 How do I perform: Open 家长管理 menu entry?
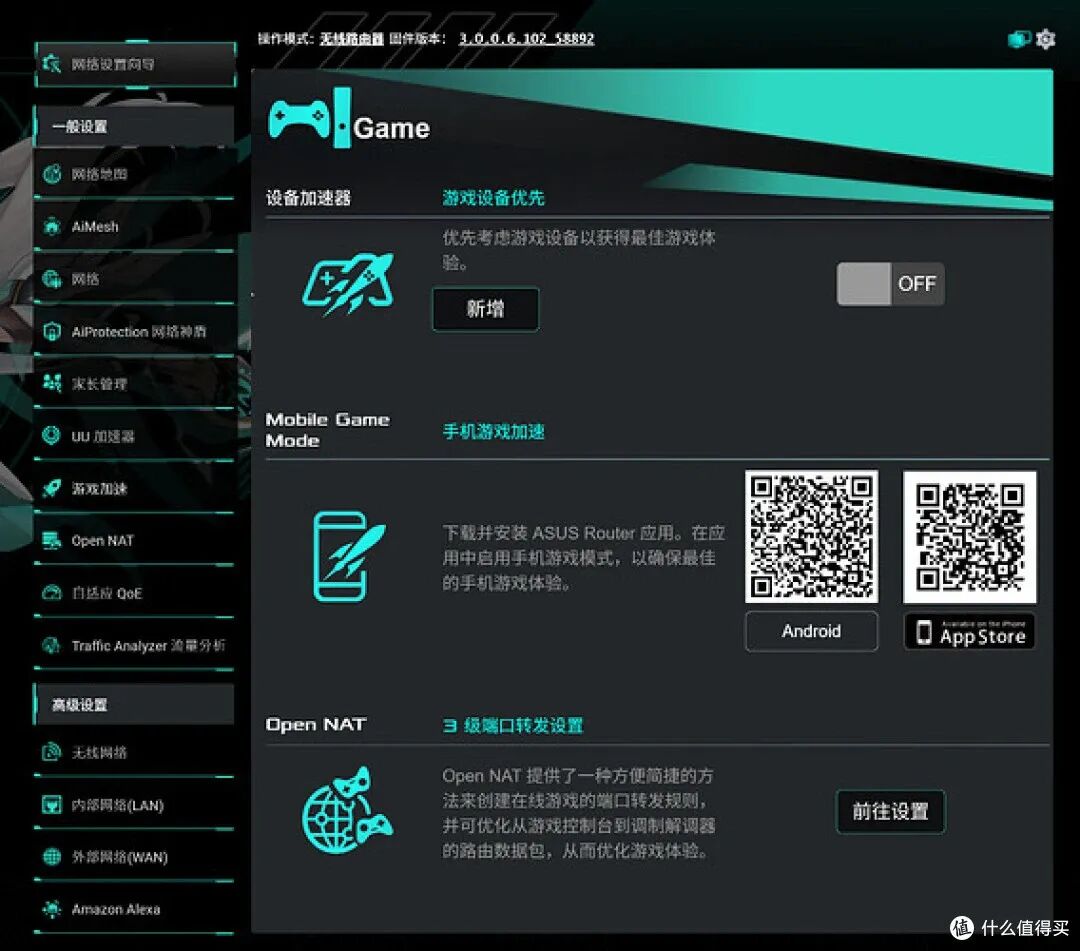tap(134, 384)
